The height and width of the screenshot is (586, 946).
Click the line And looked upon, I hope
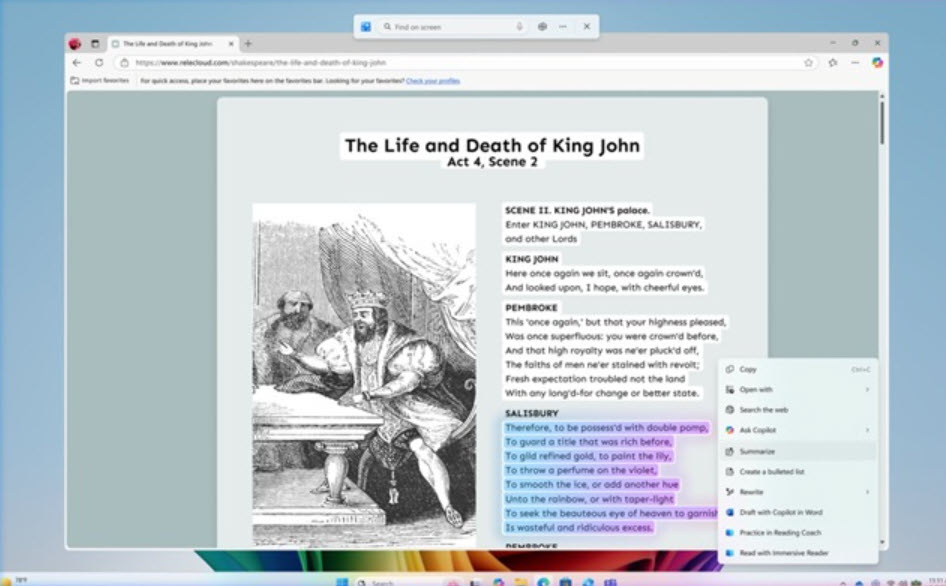(605, 288)
